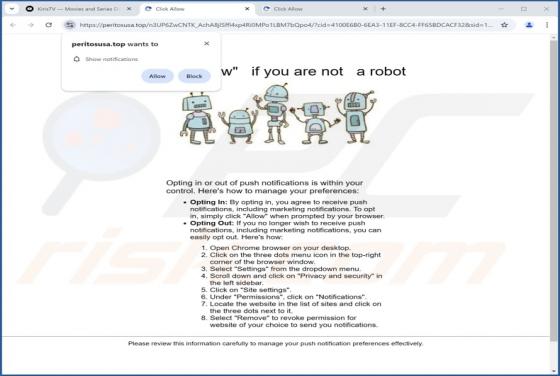Image resolution: width=560 pixels, height=376 pixels.
Task: Click Allow in the notification prompt
Action: pos(157,76)
